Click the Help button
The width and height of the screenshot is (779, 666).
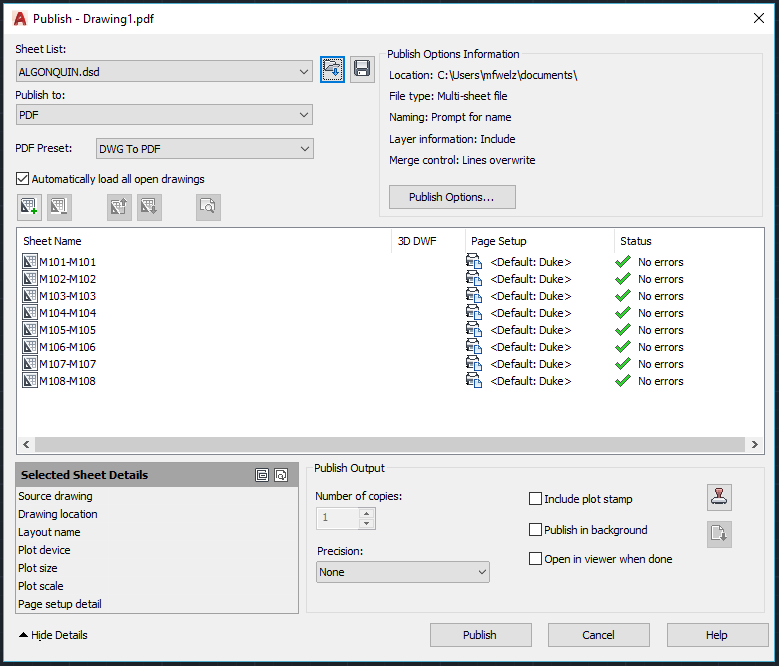coord(717,635)
